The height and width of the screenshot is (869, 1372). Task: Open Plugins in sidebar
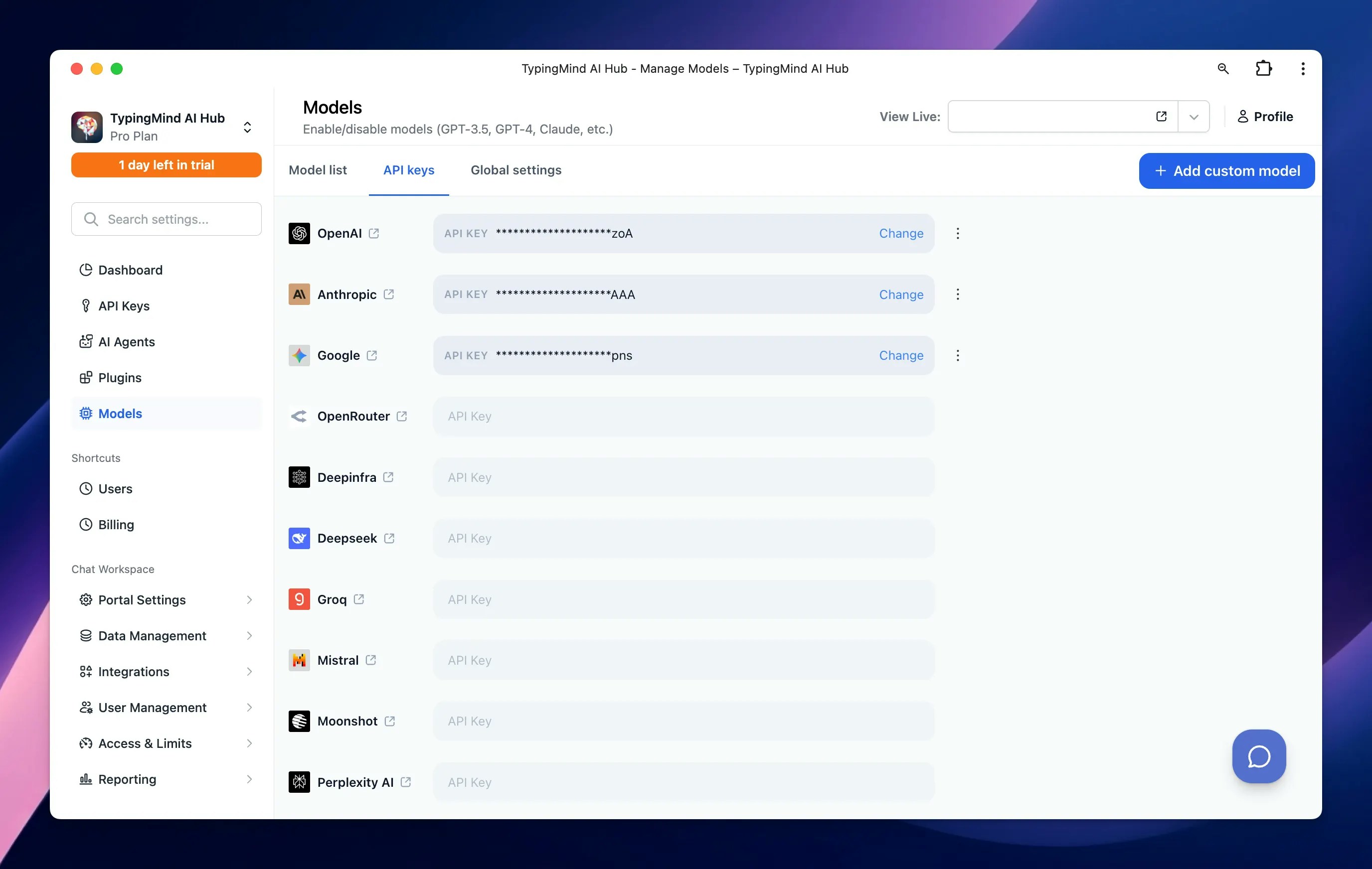tap(167, 378)
